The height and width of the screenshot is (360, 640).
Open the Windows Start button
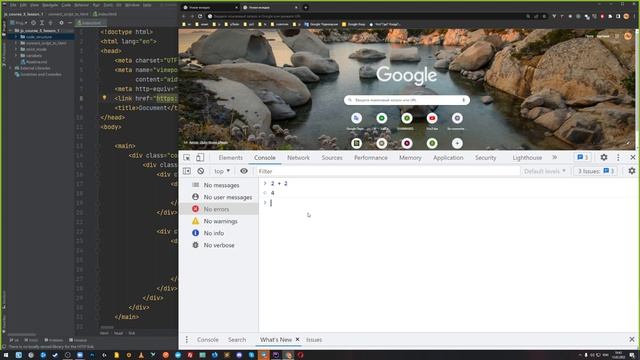[6, 355]
